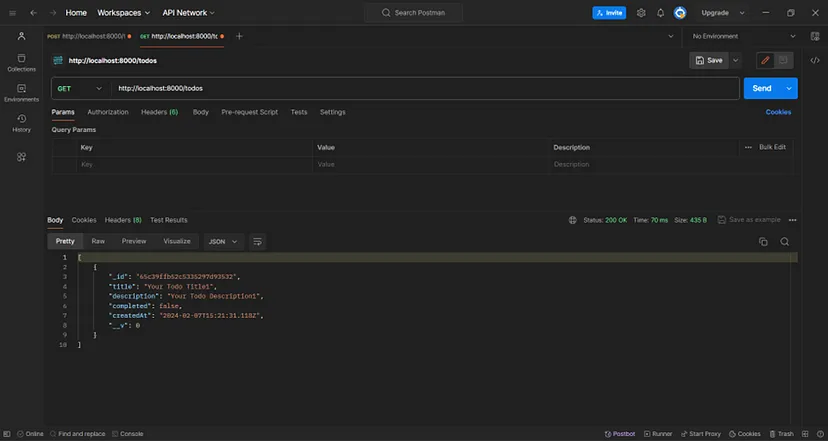Open the request Headers (6) tab
This screenshot has height=441, width=828.
click(x=159, y=112)
